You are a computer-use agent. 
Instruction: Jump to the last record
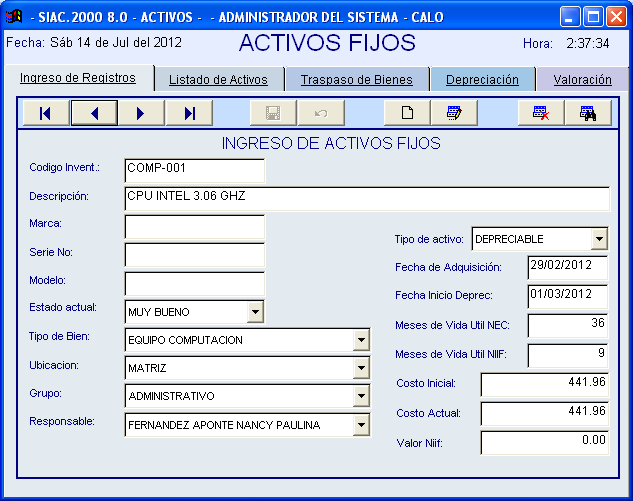click(189, 113)
